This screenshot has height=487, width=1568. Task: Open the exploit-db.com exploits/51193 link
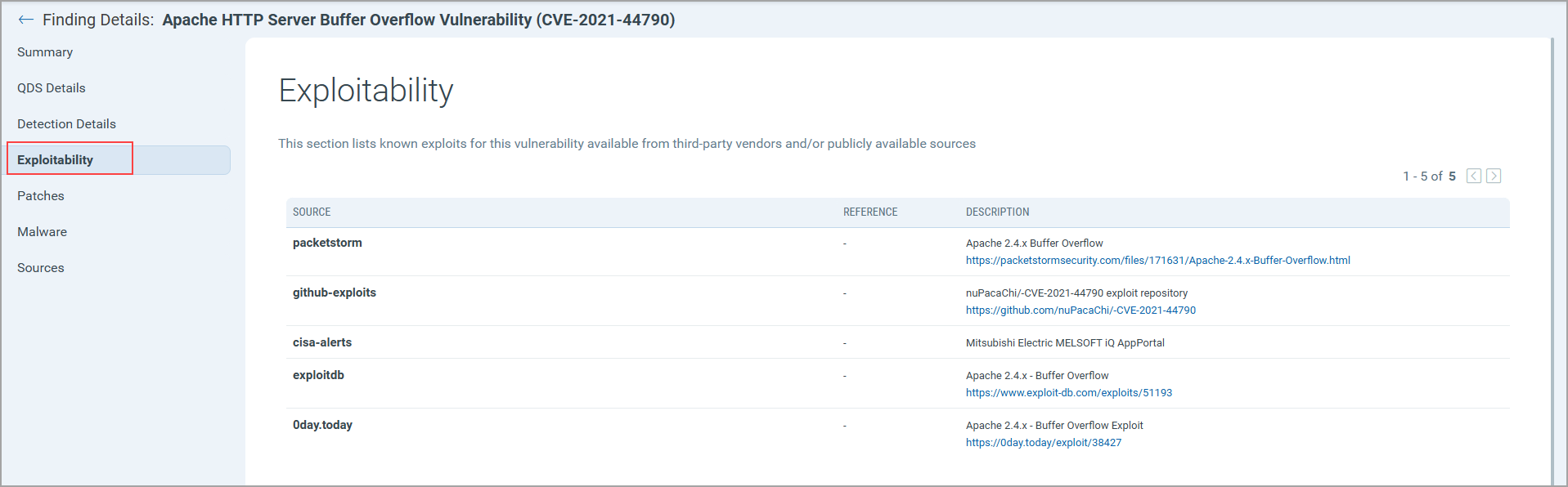click(x=1068, y=393)
